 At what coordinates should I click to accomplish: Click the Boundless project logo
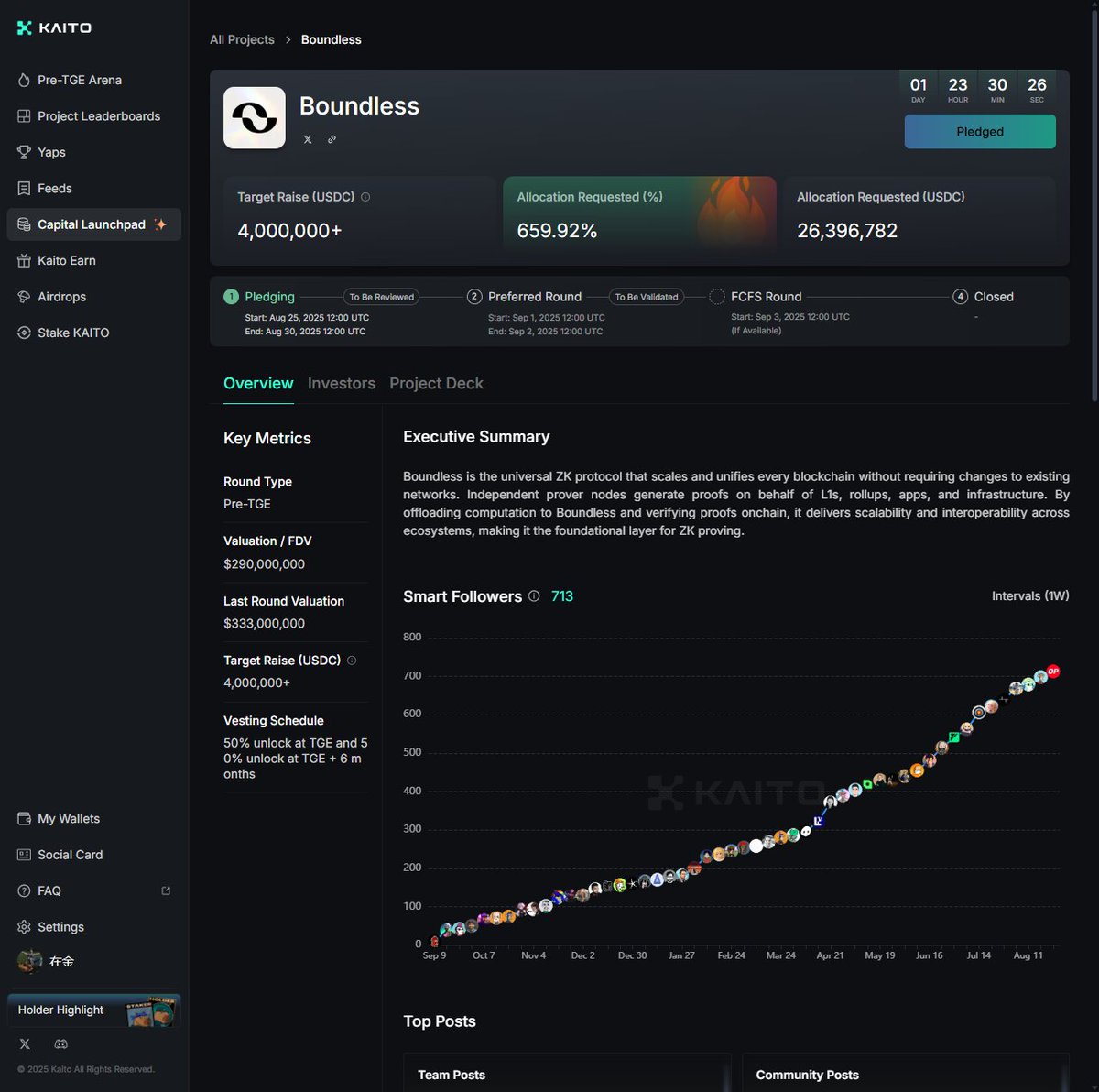255,117
